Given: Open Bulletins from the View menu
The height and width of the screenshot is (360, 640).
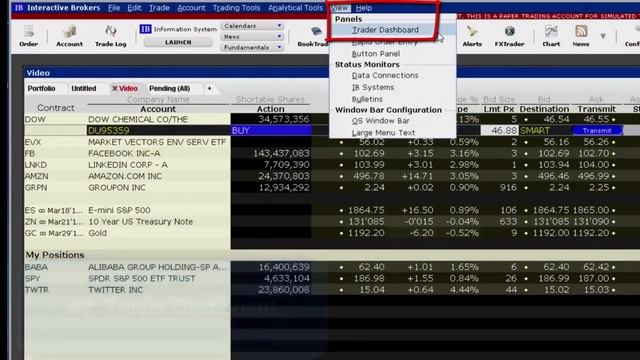Looking at the screenshot, I should [367, 99].
